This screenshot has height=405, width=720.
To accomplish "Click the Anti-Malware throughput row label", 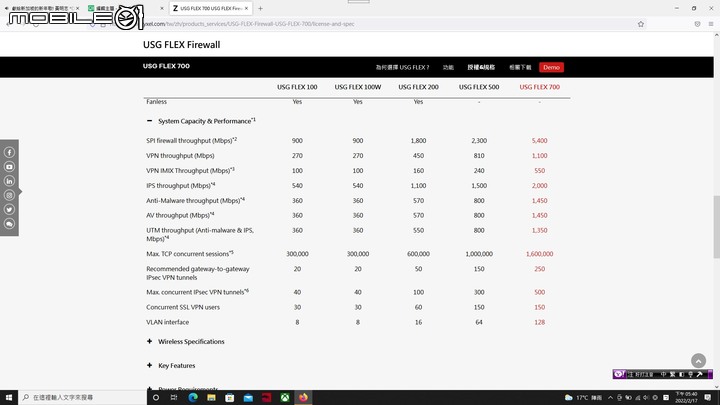I will click(195, 201).
